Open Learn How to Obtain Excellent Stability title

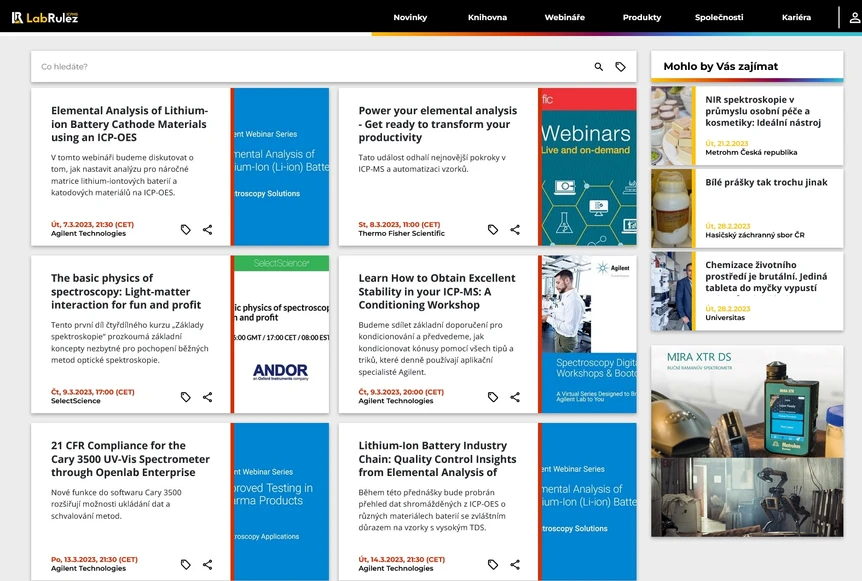pos(437,291)
